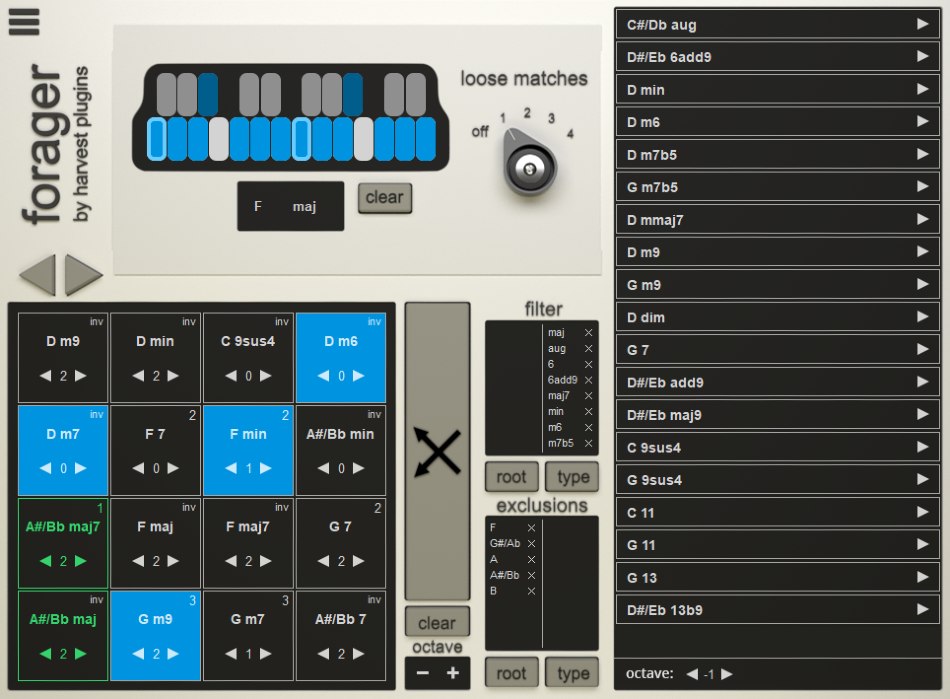This screenshot has height=699, width=950.
Task: Click the crossed arrows shuffle icon
Action: [437, 451]
